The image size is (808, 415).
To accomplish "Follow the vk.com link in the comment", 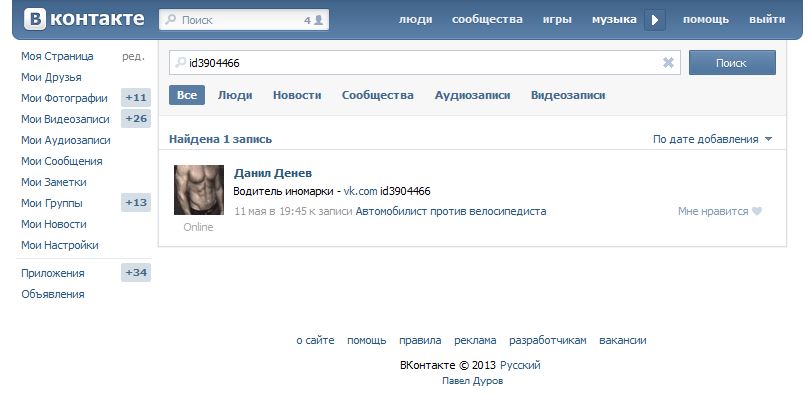I will 361,191.
